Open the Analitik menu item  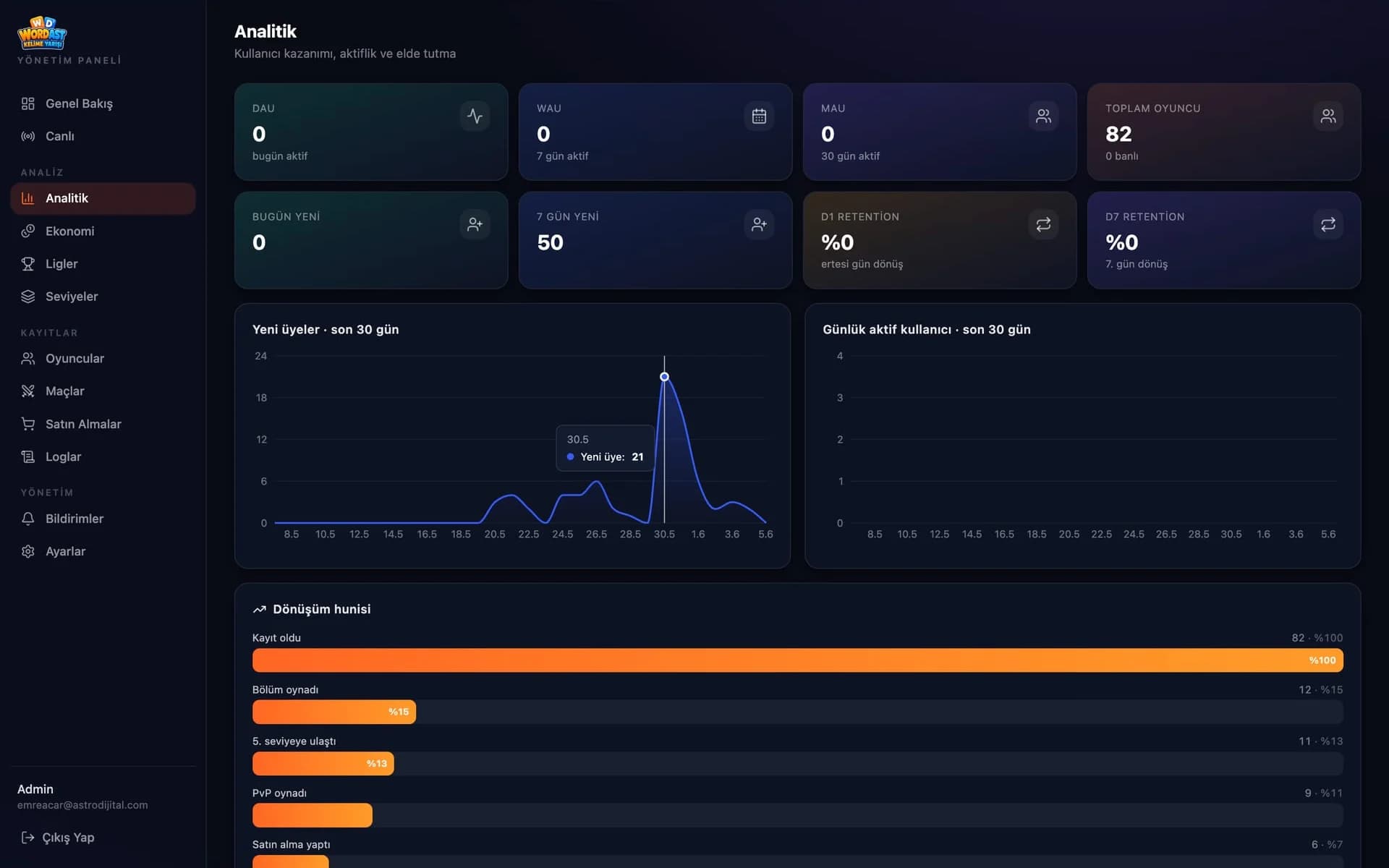pyautogui.click(x=103, y=198)
